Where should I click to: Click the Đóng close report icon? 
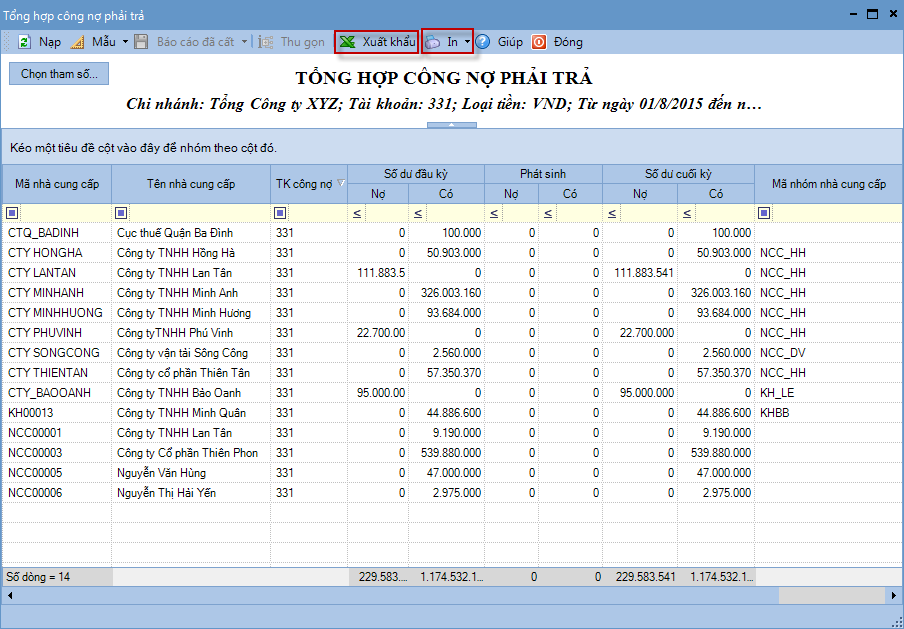pyautogui.click(x=539, y=42)
